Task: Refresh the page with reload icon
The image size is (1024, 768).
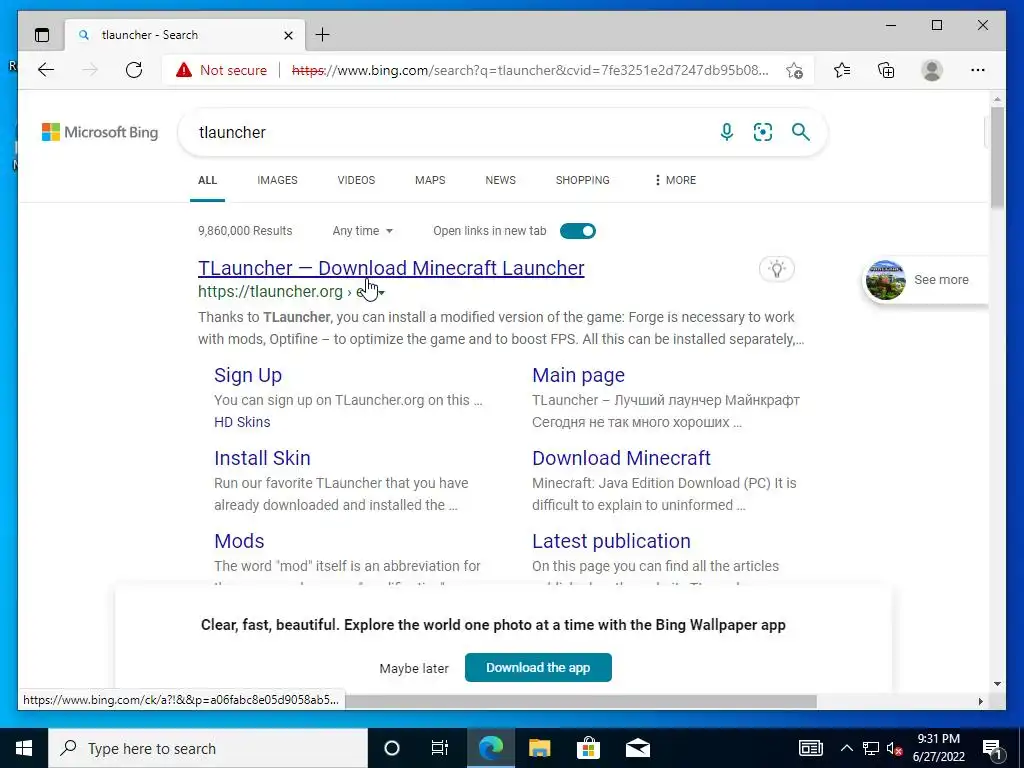Action: (x=134, y=70)
